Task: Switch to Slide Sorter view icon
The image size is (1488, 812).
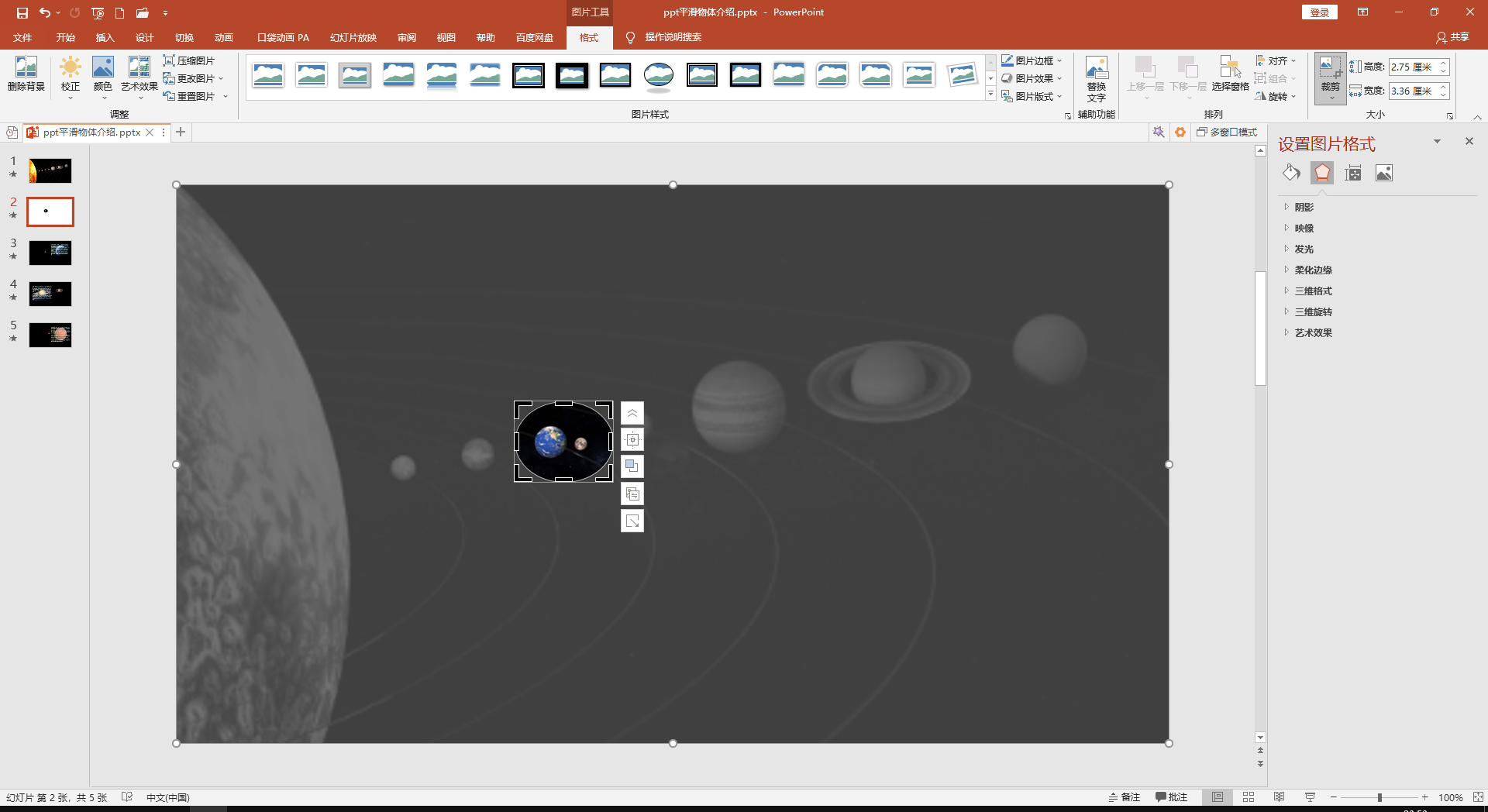Action: tap(1249, 797)
